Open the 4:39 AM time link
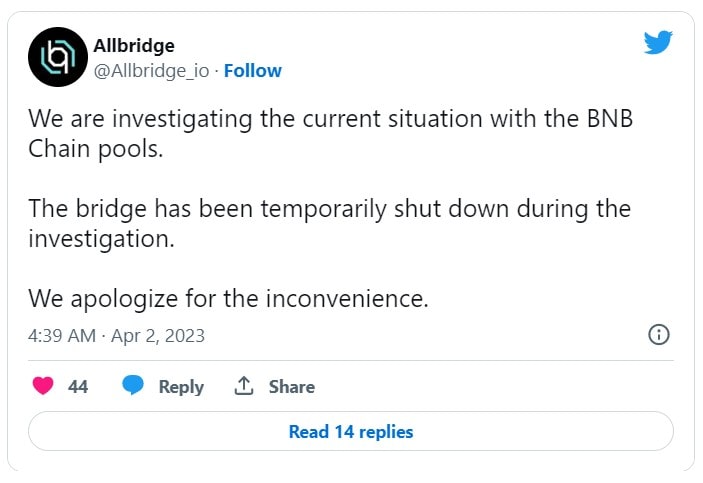This screenshot has width=703, height=483. (x=62, y=335)
